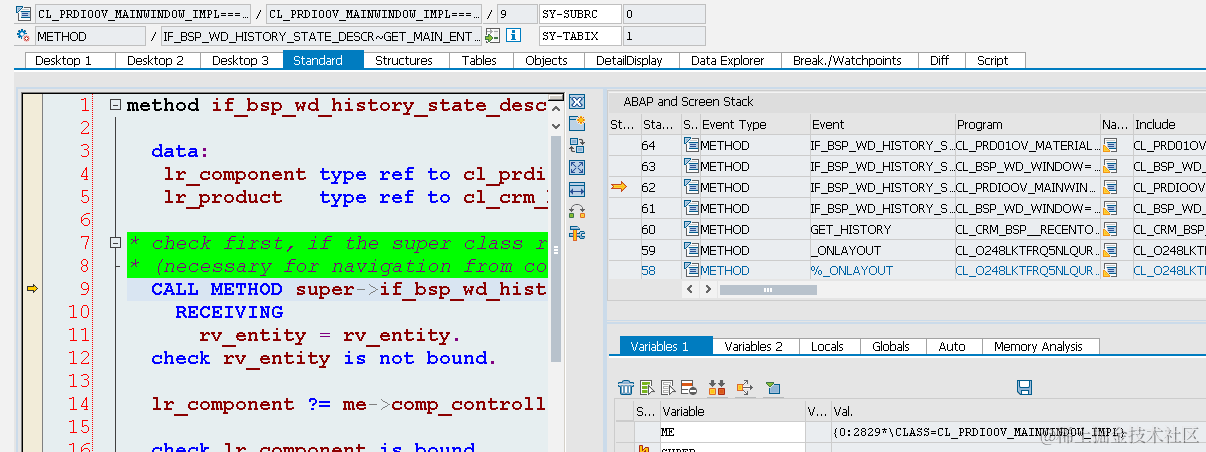The image size is (1206, 452).
Task: Click the method icon in stack row 64
Action: [690, 146]
